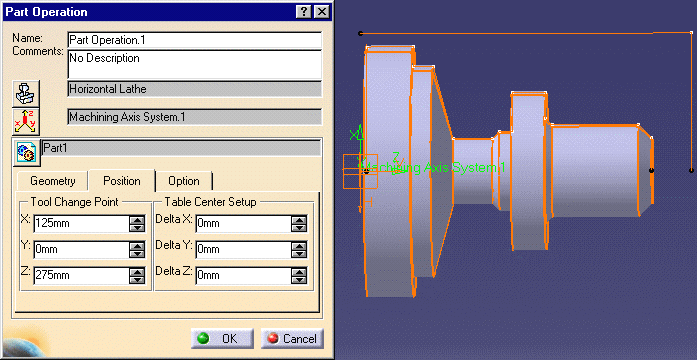Click the Cancel button
The image size is (697, 360).
(x=292, y=339)
